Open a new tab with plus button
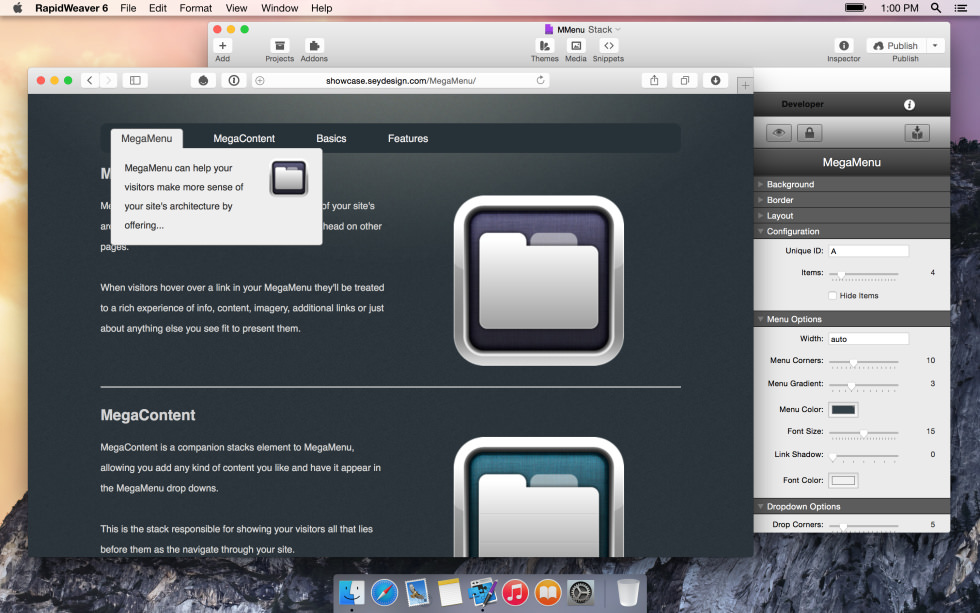This screenshot has width=980, height=613. (x=745, y=86)
